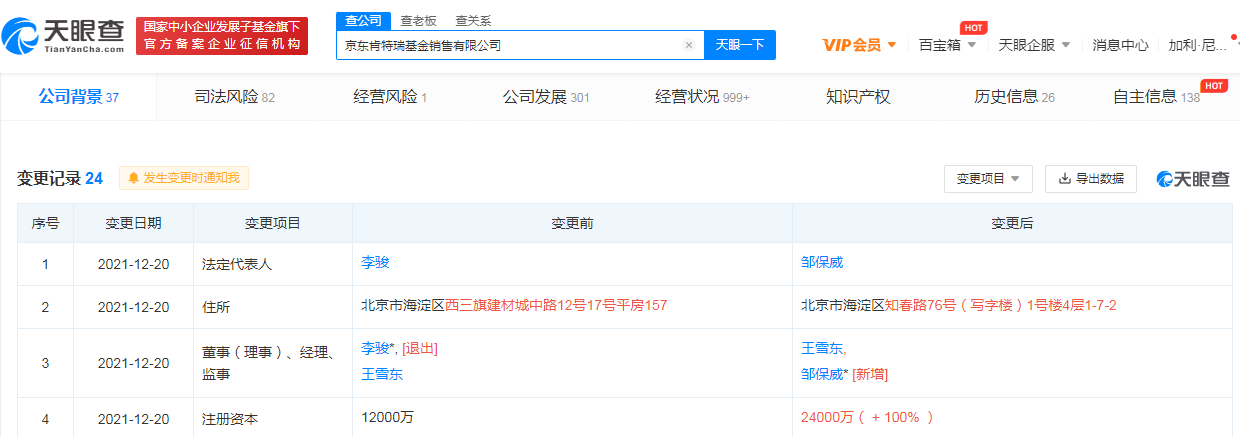
Task: Click the old address 西三旗建材城中路12号17号平房157
Action: (556, 306)
